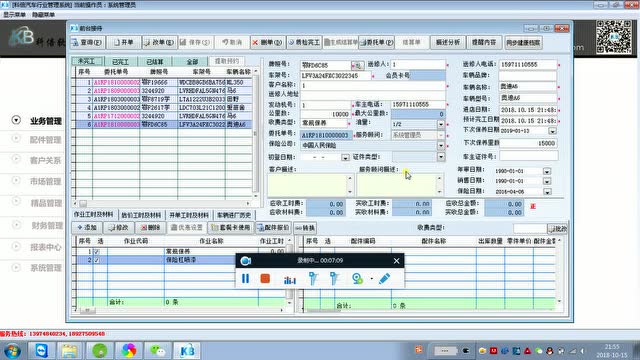Switch to the 已结算 tab

[155, 62]
